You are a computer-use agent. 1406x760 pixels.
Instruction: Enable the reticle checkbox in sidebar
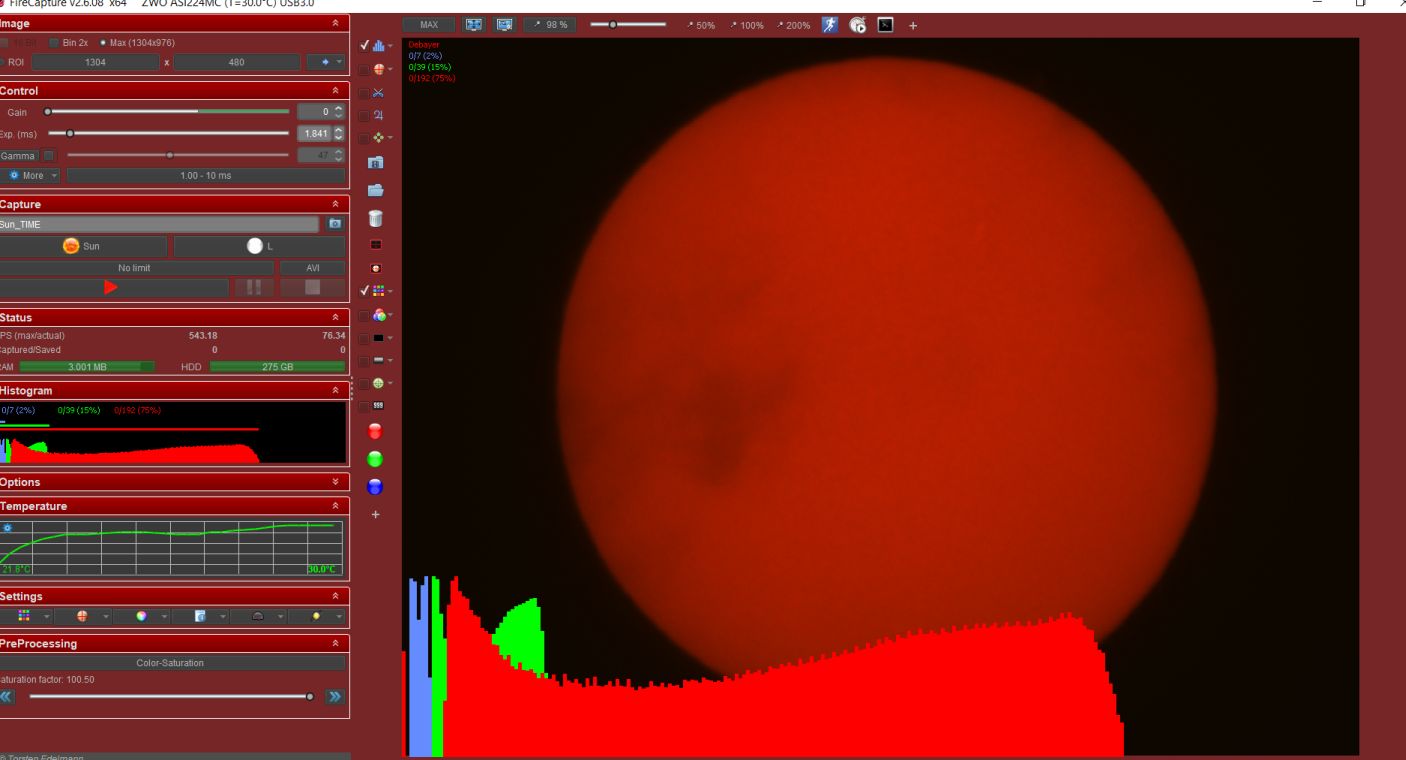[x=364, y=69]
